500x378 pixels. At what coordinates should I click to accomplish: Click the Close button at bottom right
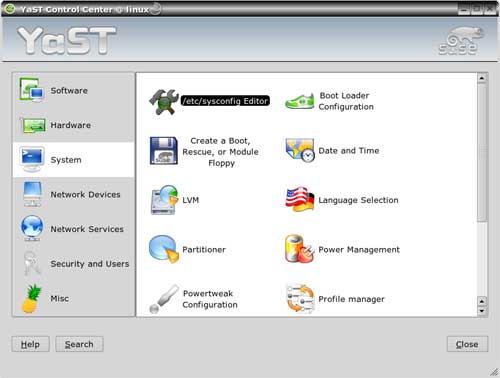pyautogui.click(x=467, y=344)
